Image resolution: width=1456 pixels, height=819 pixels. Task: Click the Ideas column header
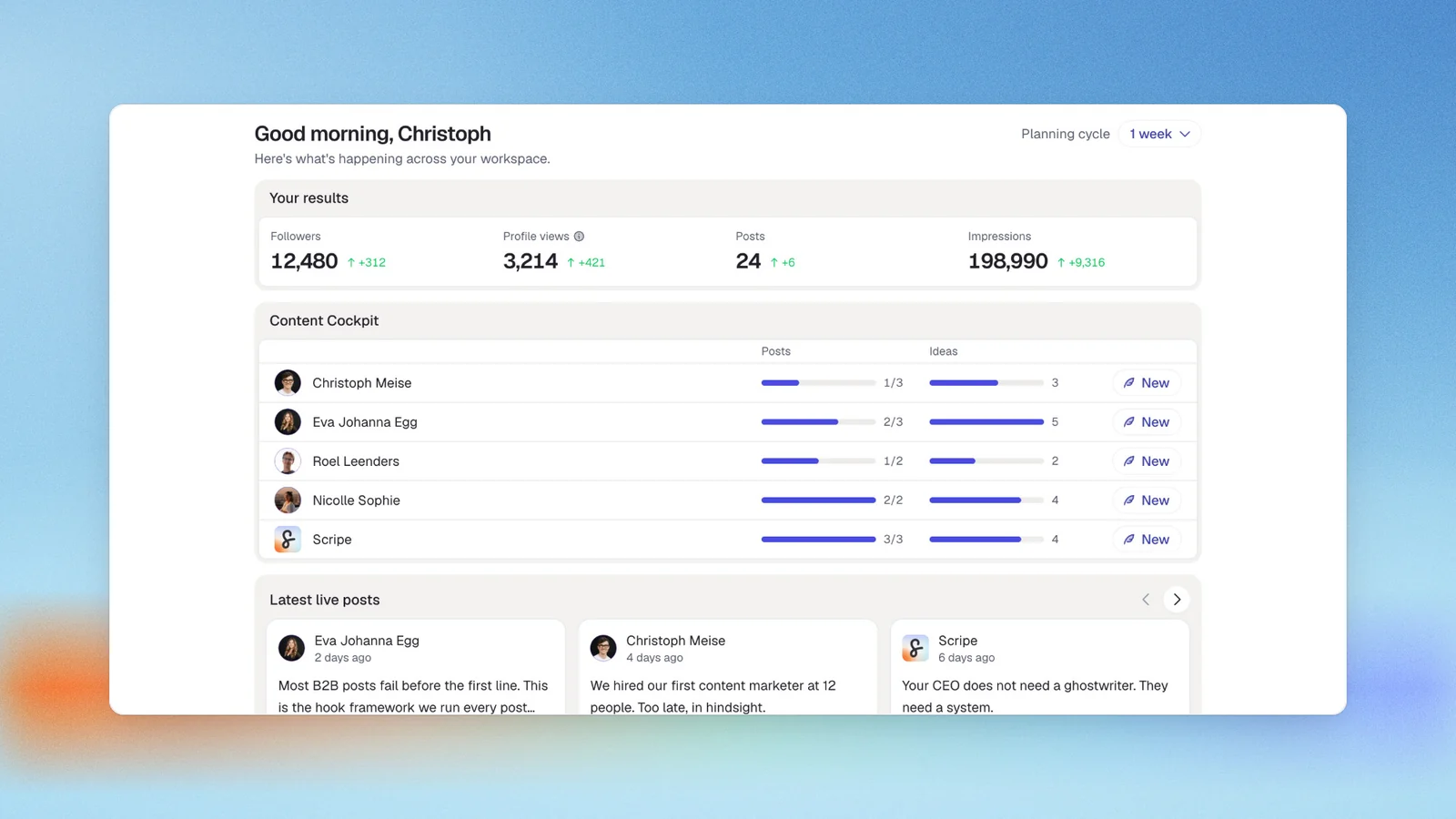tap(944, 351)
